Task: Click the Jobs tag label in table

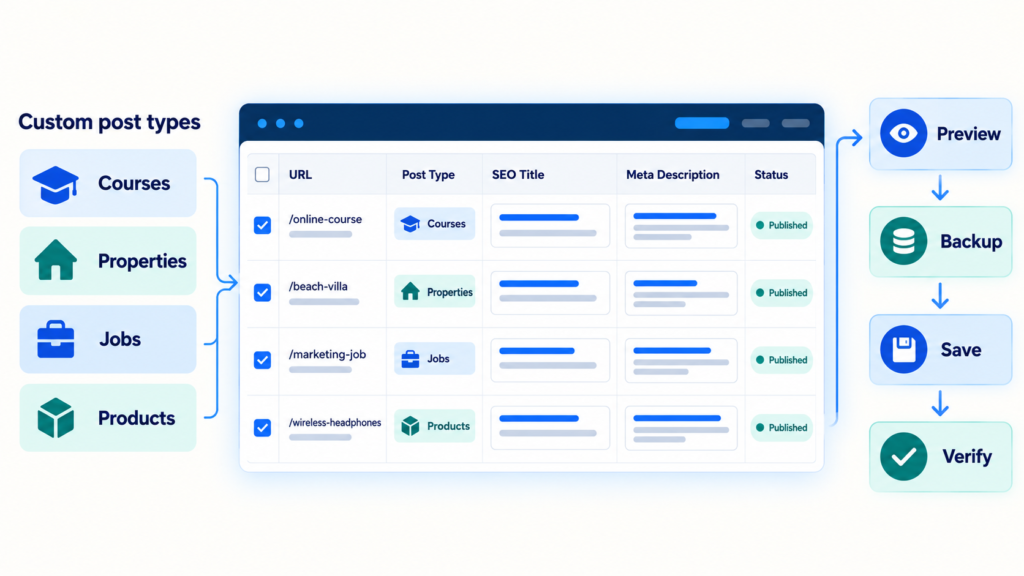Action: click(x=438, y=359)
